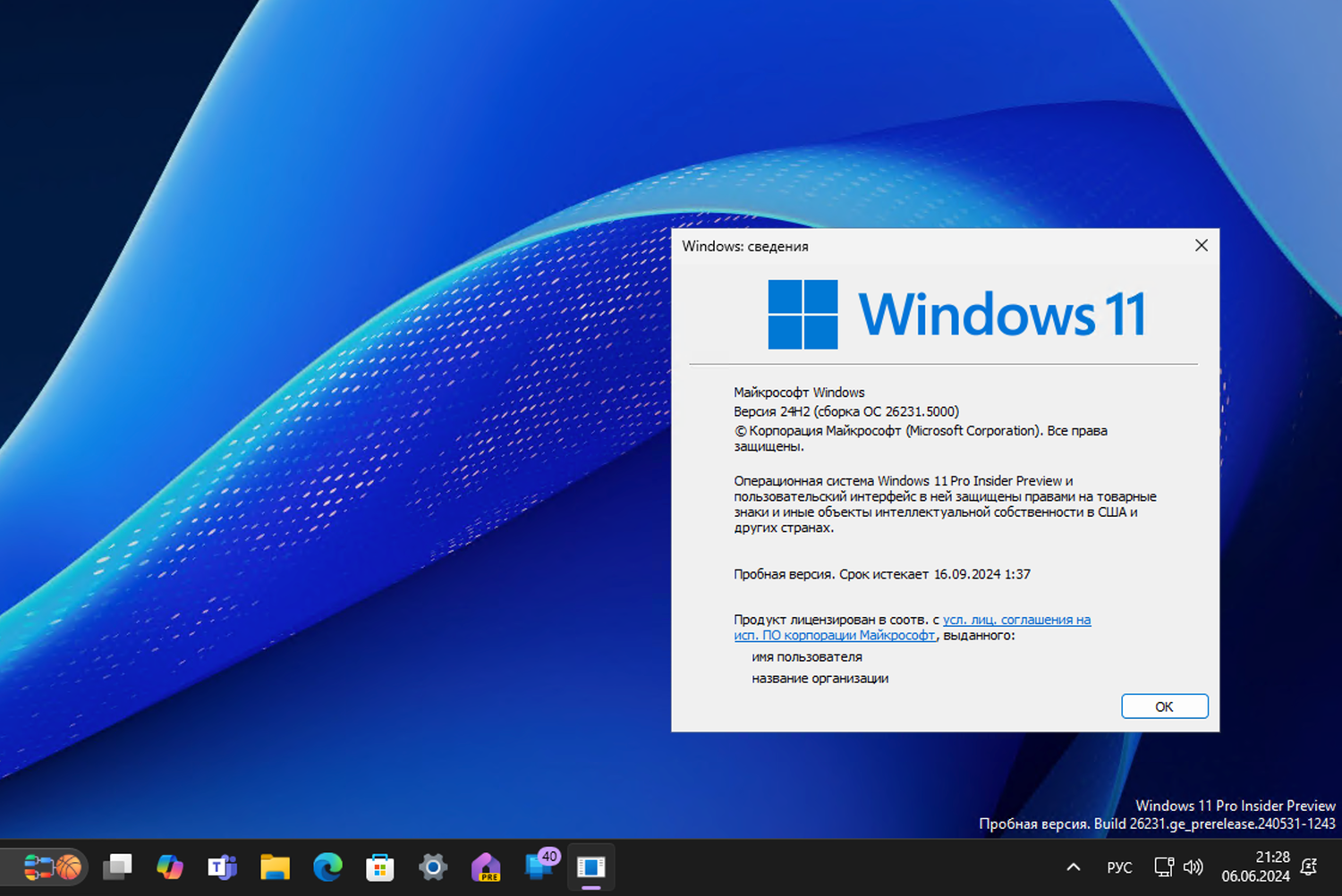Open the do-not-disturb notification bell
The height and width of the screenshot is (896, 1342).
coord(1308,867)
